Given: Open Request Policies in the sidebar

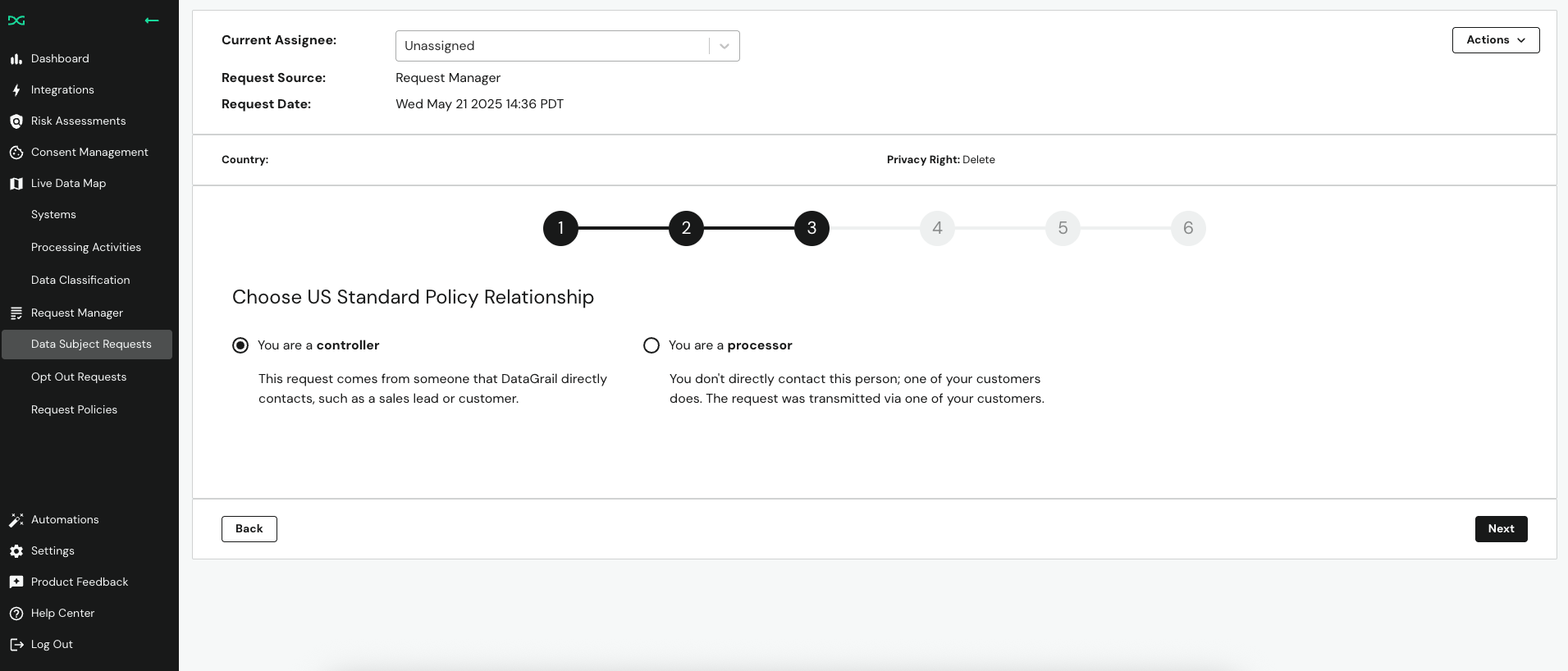Looking at the screenshot, I should pyautogui.click(x=74, y=410).
